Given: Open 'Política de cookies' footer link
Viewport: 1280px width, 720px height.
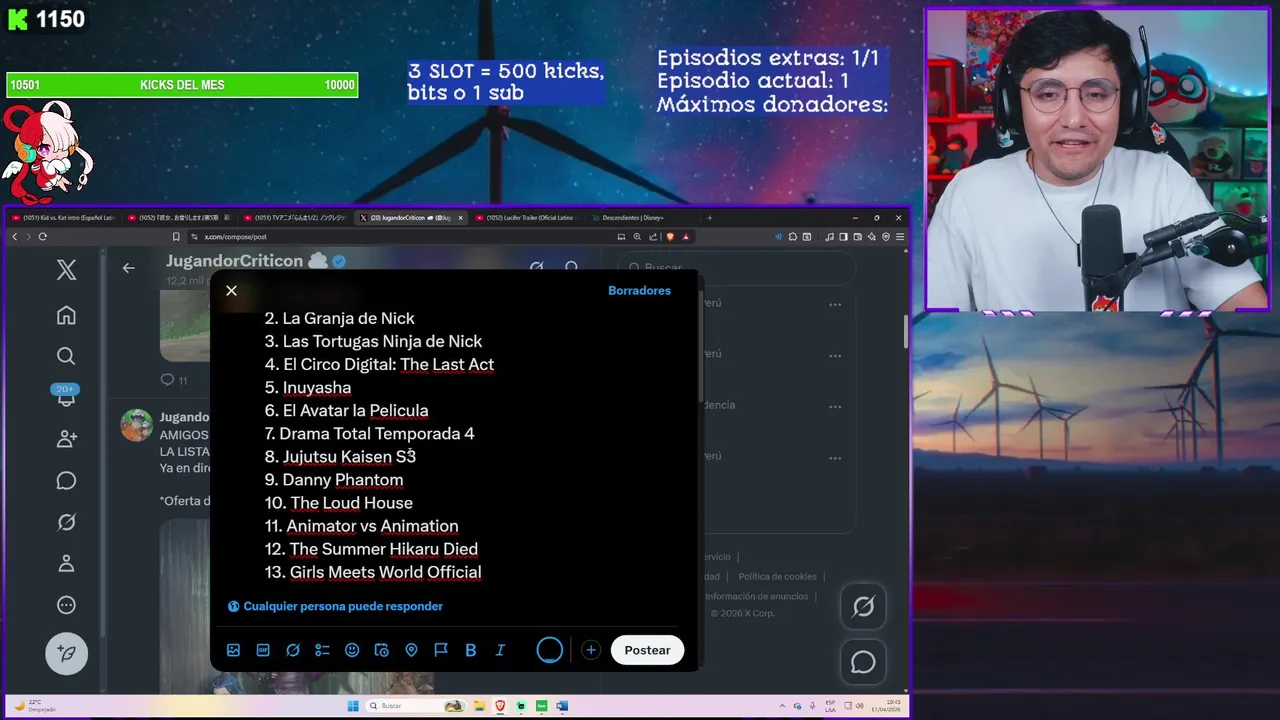Looking at the screenshot, I should tap(777, 577).
